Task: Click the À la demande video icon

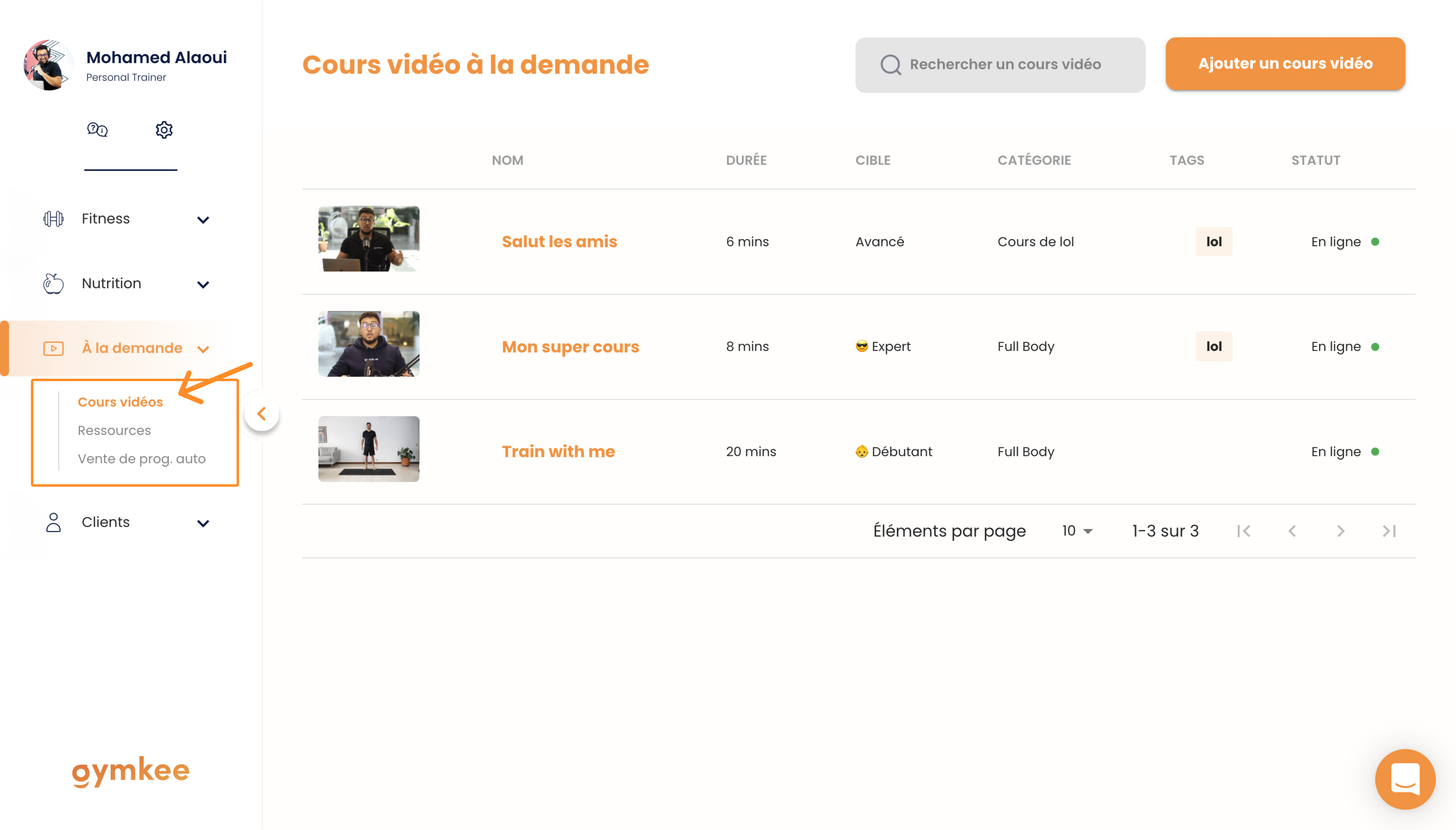Action: tap(54, 348)
